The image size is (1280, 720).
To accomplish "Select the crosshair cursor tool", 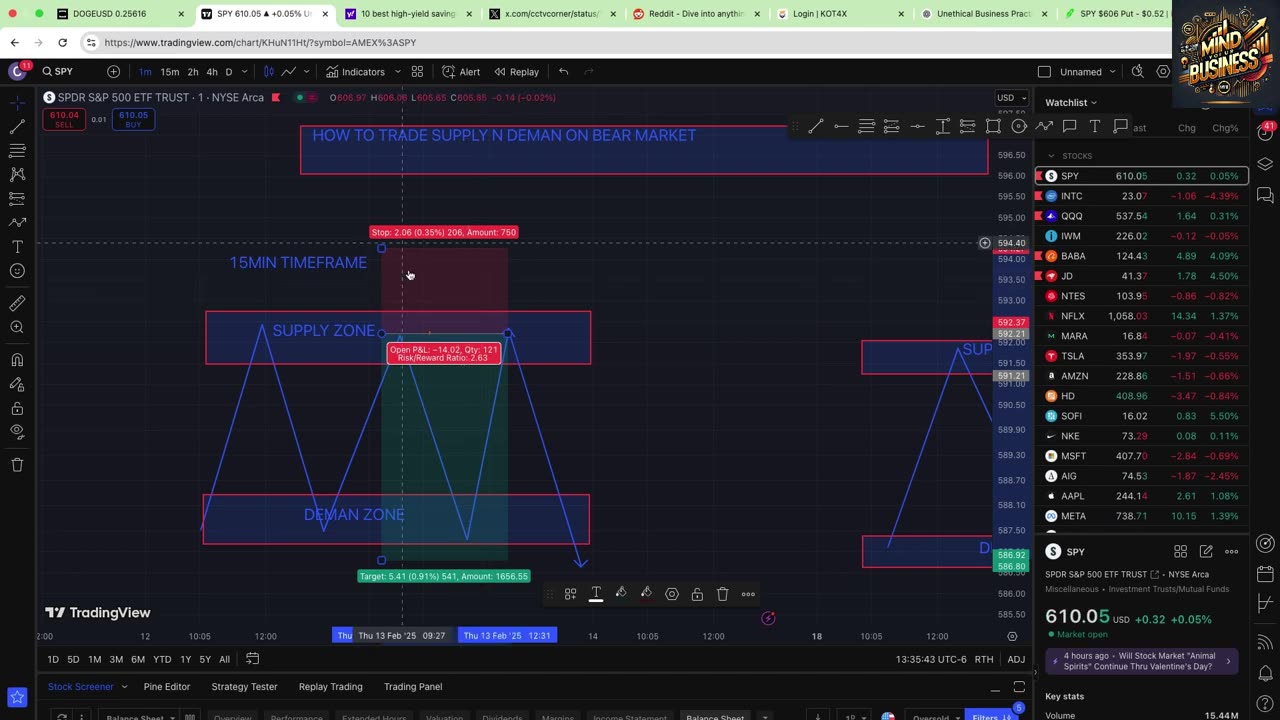I will (17, 102).
